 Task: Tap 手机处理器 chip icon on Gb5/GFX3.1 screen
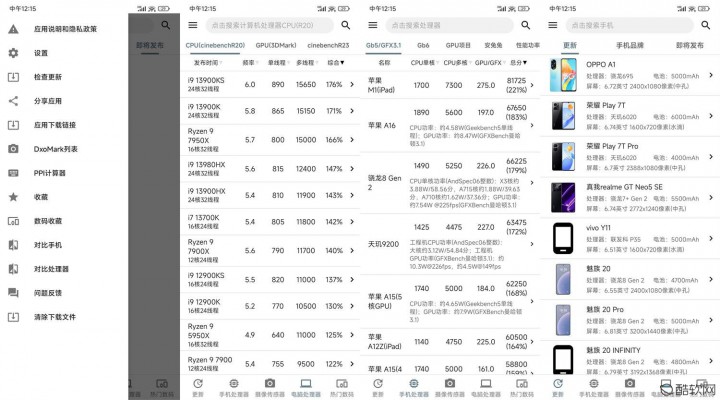click(414, 383)
